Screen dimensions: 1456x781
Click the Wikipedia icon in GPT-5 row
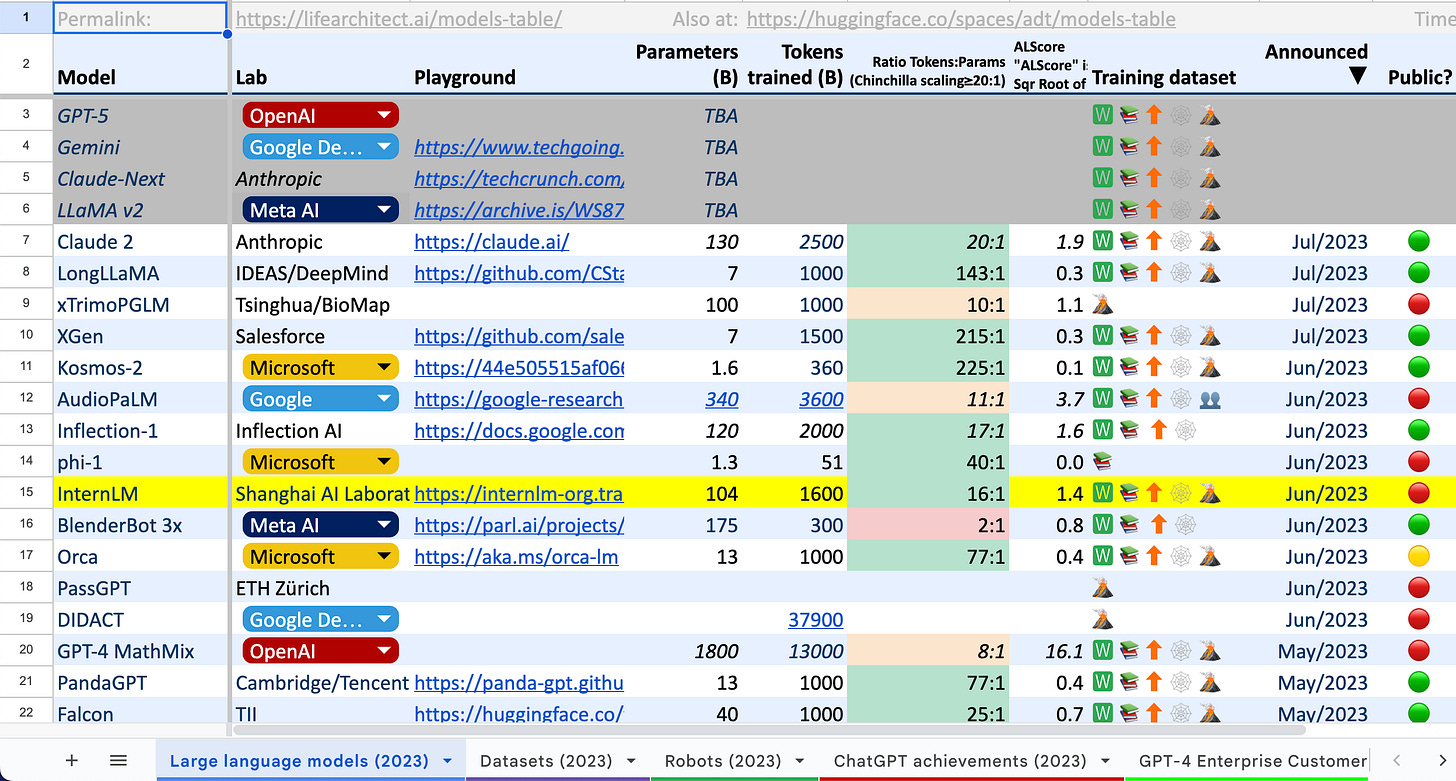tap(1102, 115)
